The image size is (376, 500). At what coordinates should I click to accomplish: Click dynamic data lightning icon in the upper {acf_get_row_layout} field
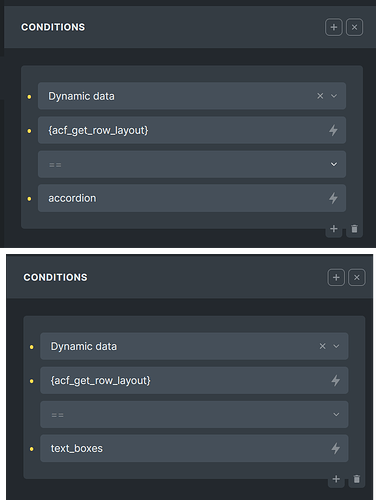[333, 130]
